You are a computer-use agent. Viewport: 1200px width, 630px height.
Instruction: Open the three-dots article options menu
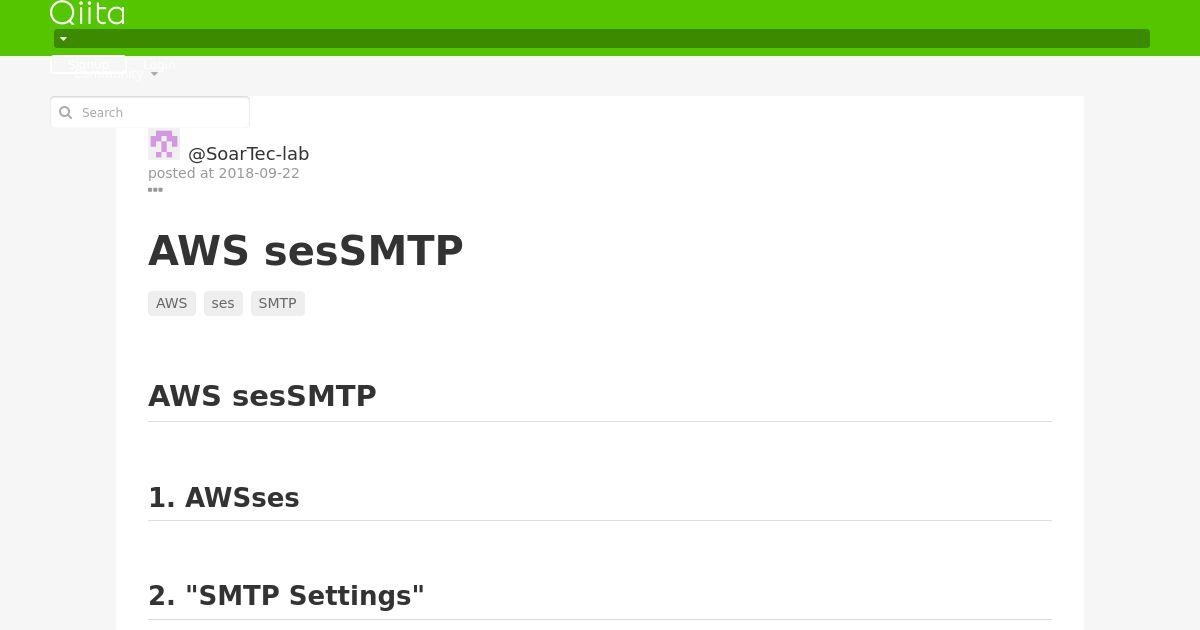point(155,190)
